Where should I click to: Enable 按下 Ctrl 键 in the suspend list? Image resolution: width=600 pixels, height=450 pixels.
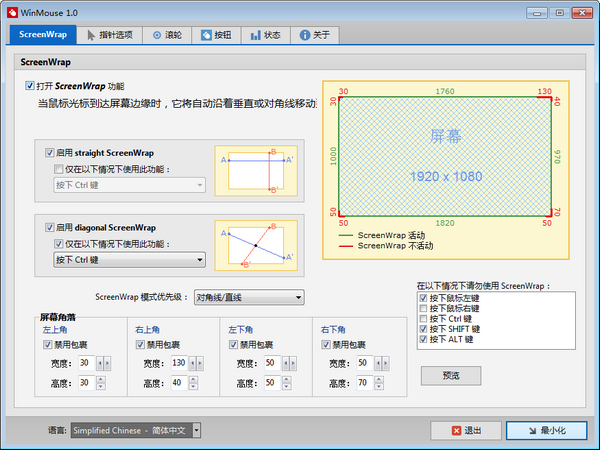click(425, 318)
